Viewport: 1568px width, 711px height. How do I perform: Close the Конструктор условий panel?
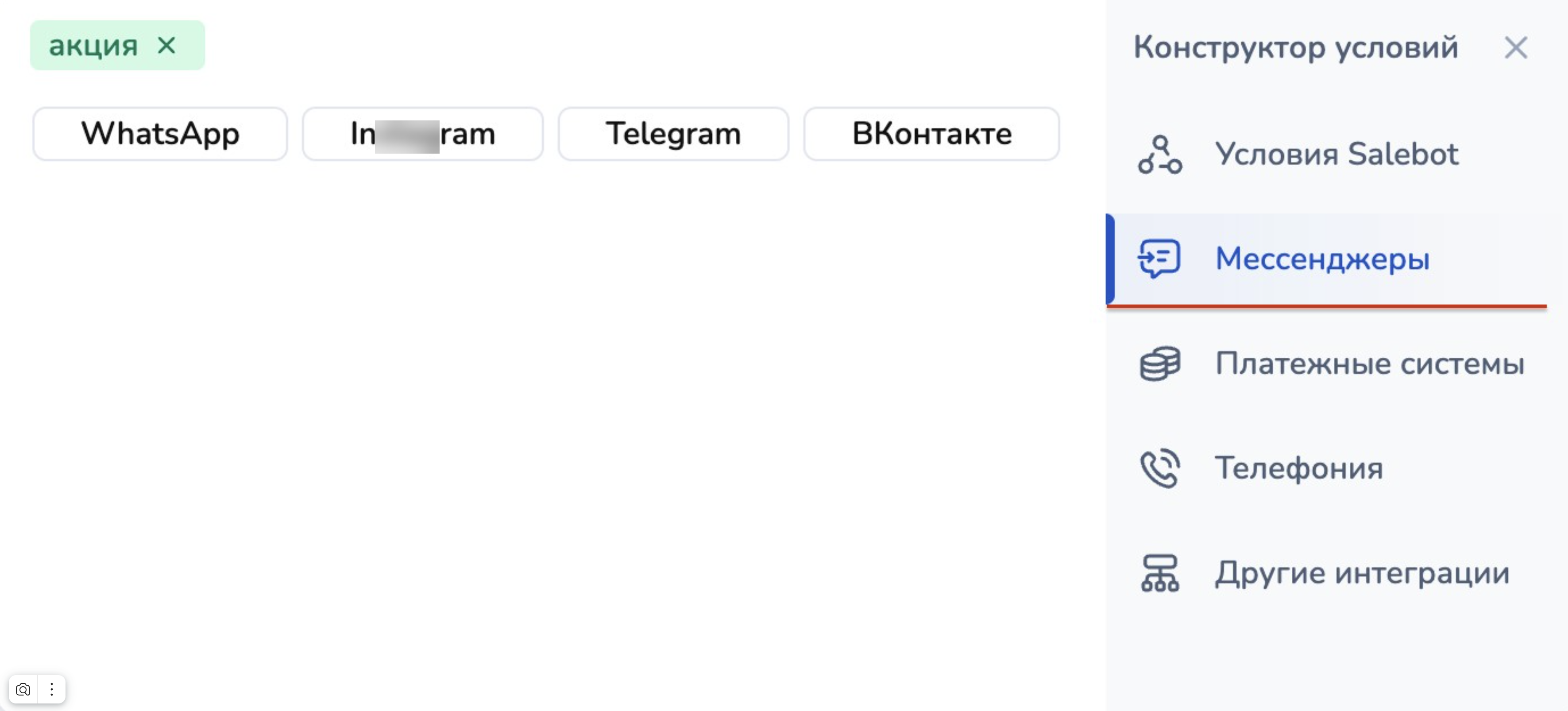pyautogui.click(x=1515, y=47)
